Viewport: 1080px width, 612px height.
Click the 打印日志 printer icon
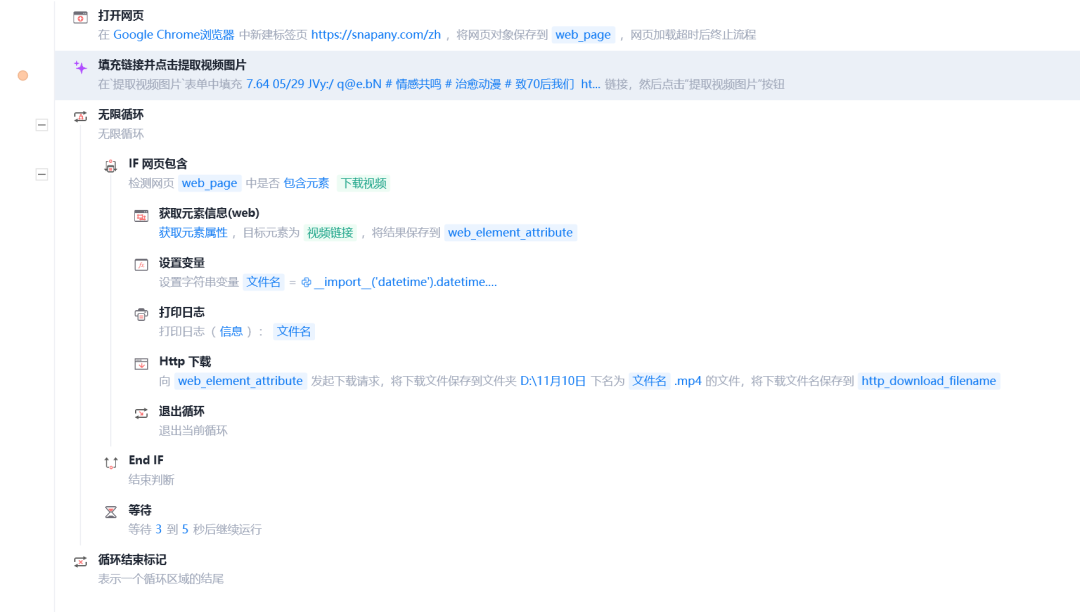pos(141,315)
